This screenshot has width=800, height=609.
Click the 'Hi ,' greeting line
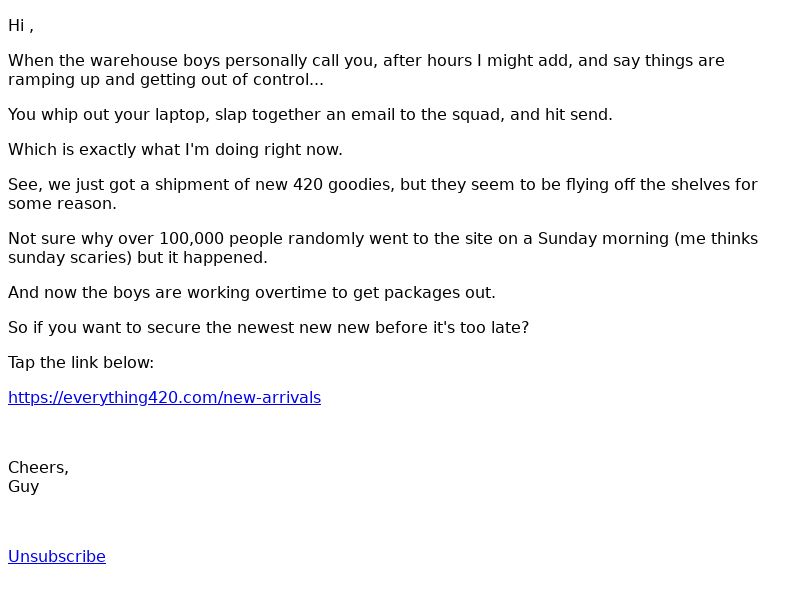pos(21,26)
